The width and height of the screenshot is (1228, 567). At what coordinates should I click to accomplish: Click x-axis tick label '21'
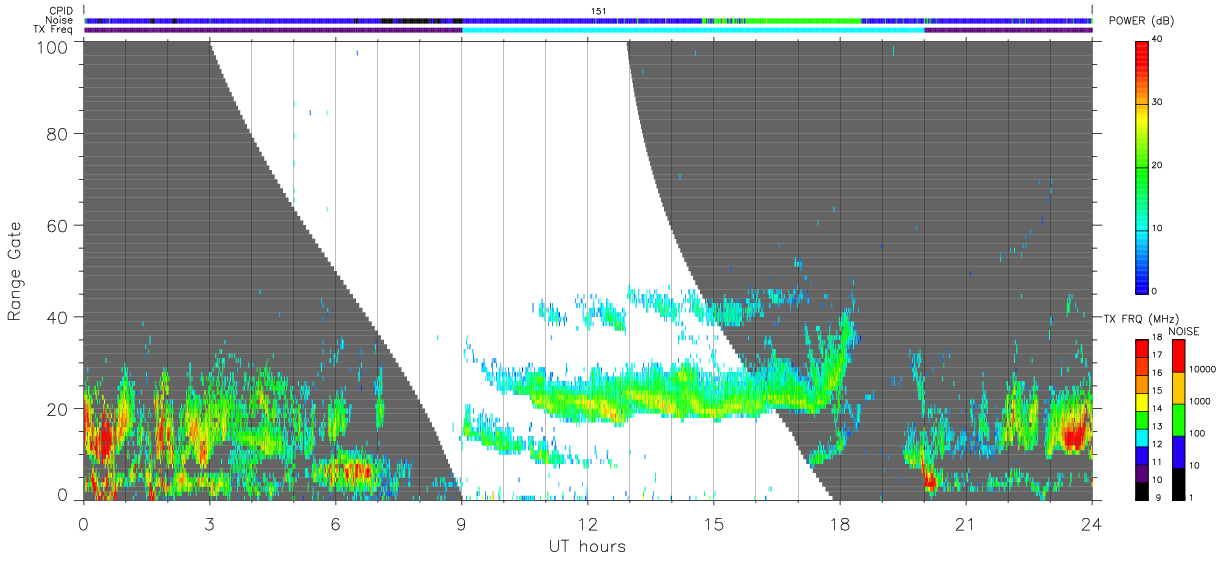965,524
